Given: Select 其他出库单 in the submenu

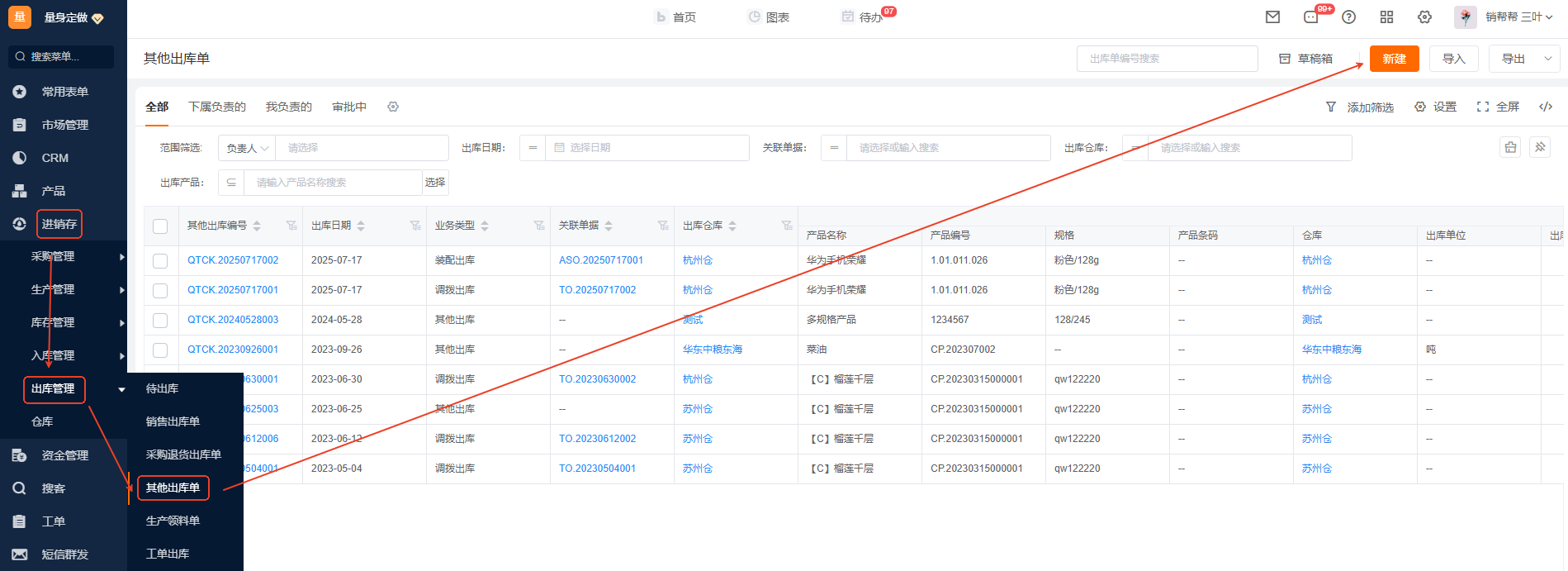Looking at the screenshot, I should [x=173, y=488].
